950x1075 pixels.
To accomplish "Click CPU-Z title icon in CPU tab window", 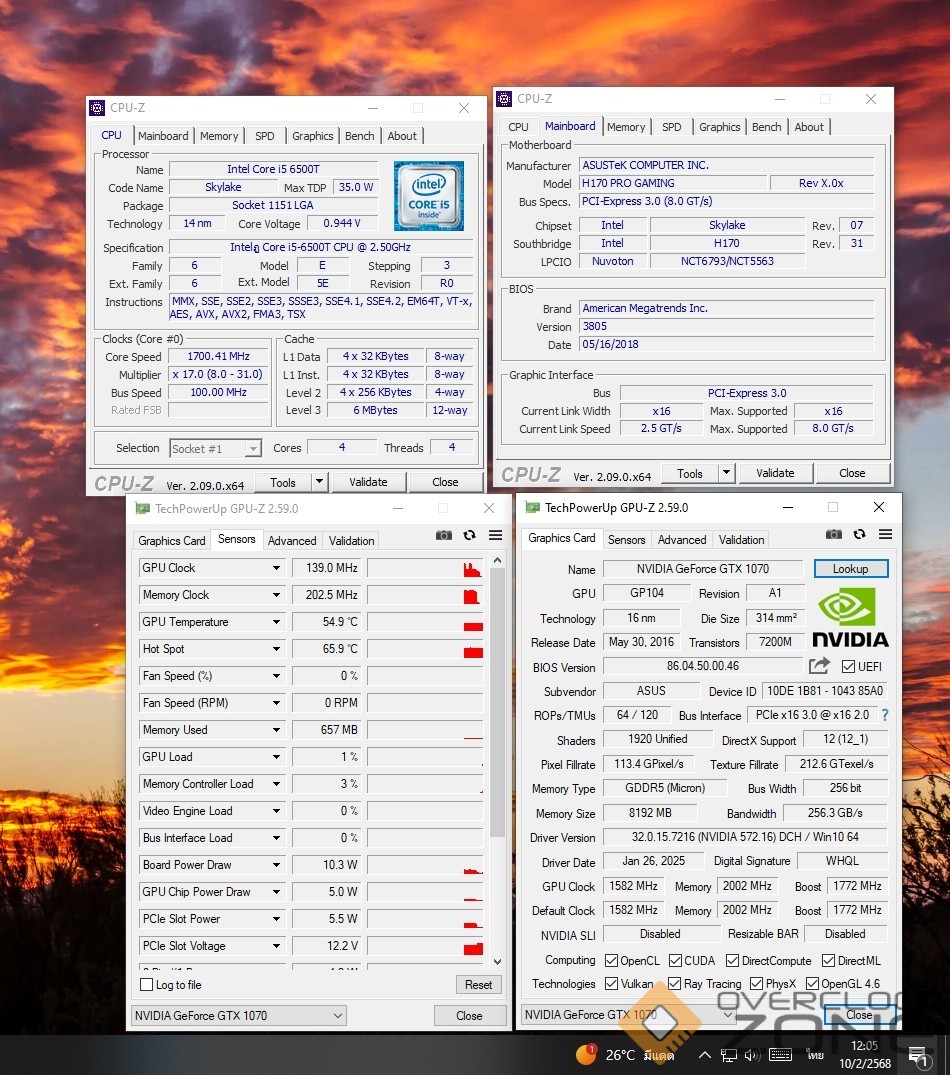I will tap(97, 108).
